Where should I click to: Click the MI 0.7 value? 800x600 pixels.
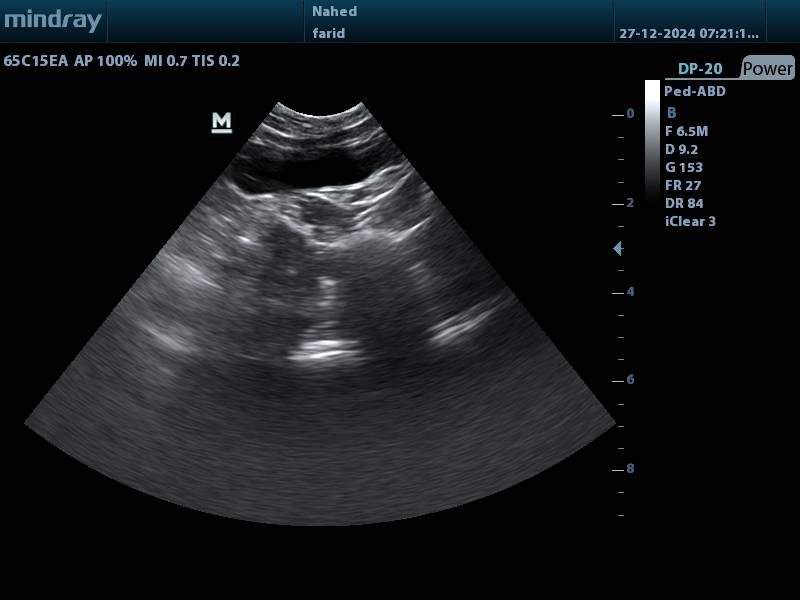166,61
